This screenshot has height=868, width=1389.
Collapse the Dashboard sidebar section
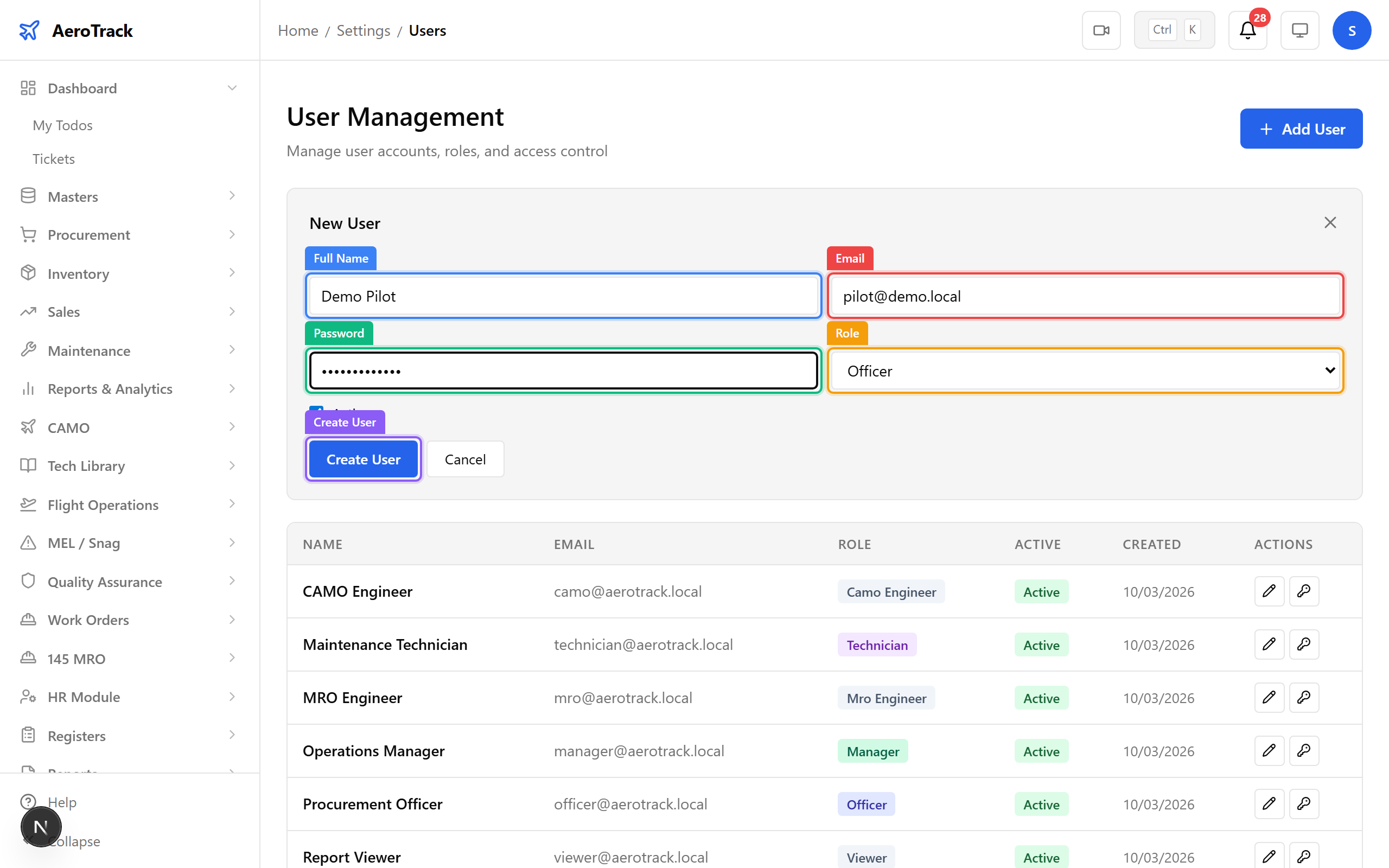(232, 87)
